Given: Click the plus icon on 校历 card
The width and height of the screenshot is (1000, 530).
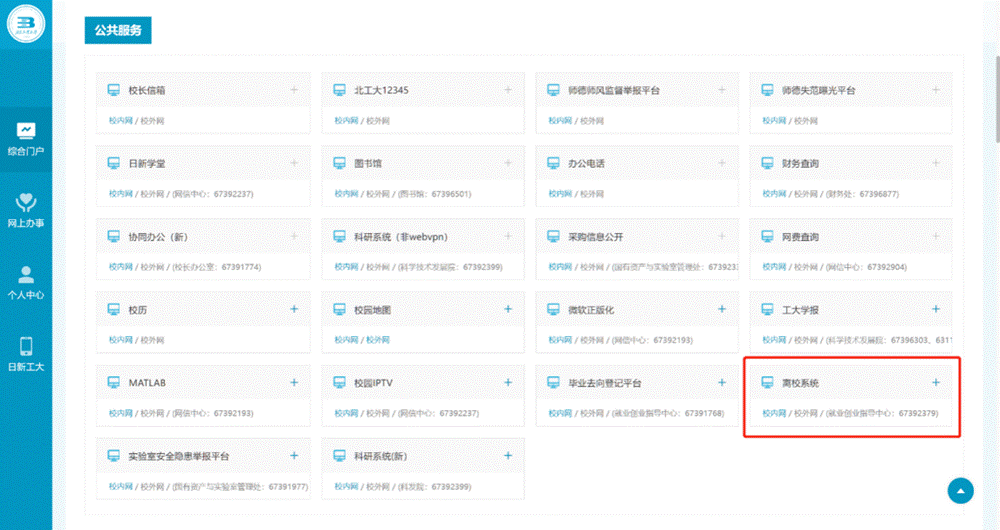Looking at the screenshot, I should [x=294, y=309].
